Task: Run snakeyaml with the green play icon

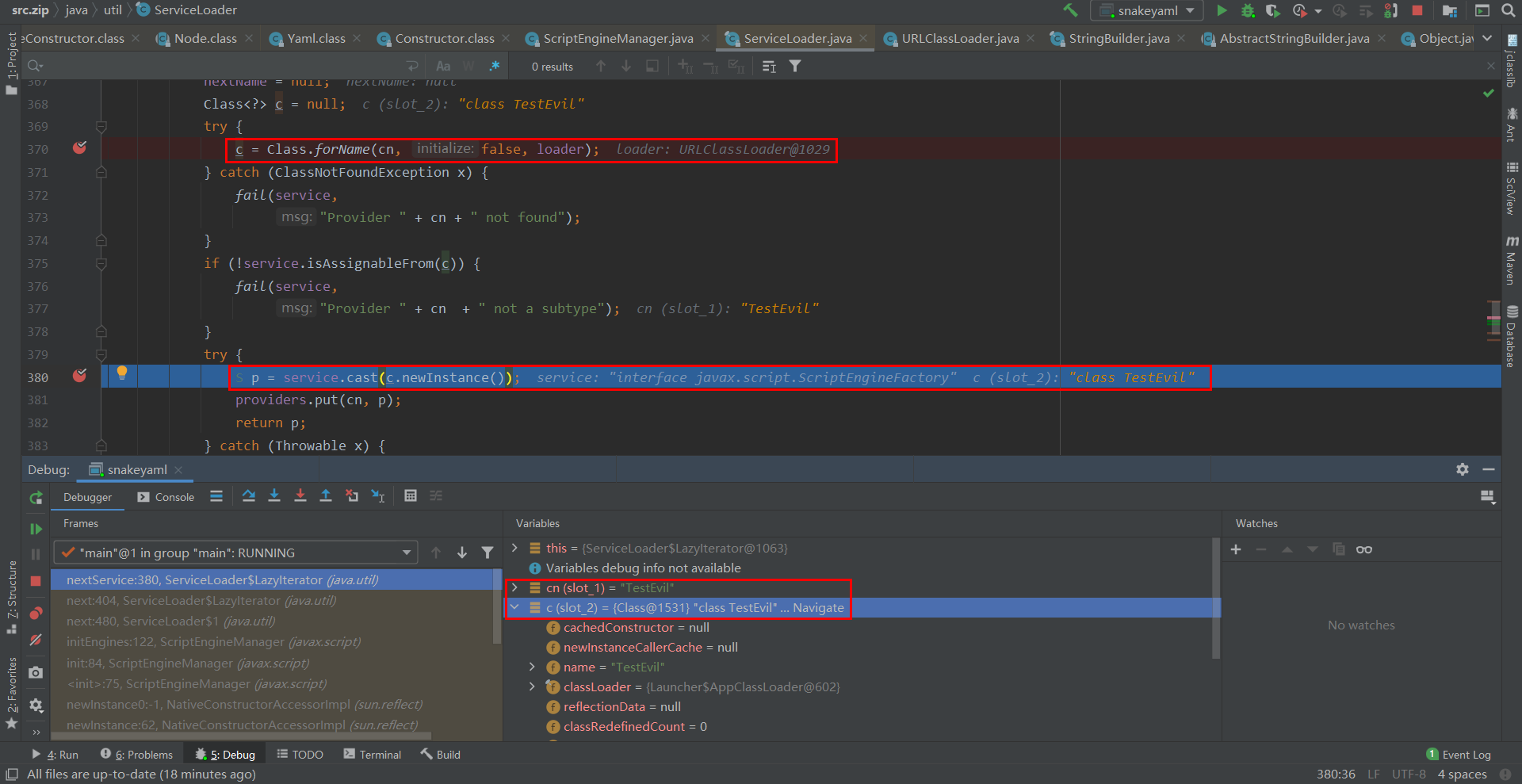Action: [x=1222, y=10]
